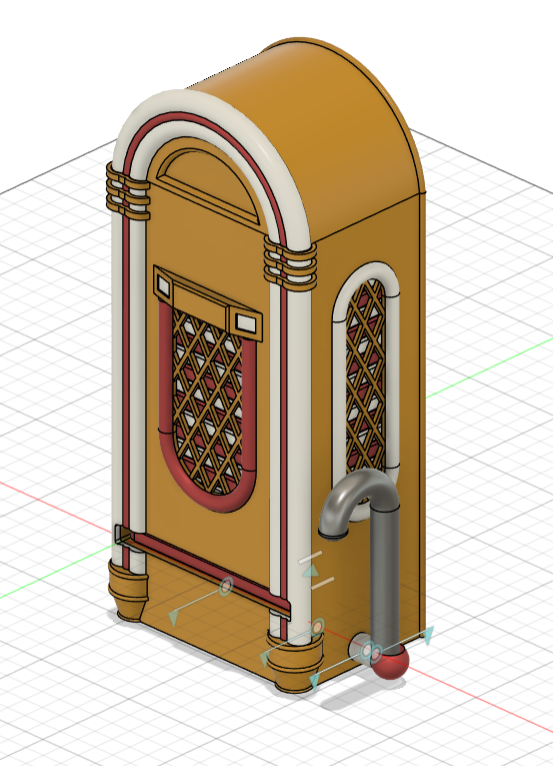Select the right front foot base

point(297,661)
